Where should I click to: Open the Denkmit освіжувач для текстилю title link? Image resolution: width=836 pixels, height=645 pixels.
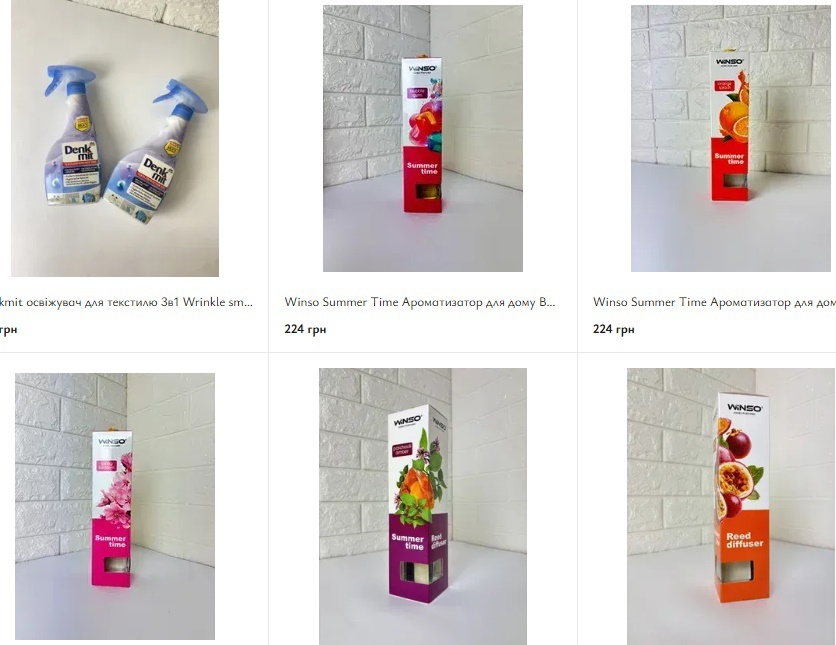point(126,302)
